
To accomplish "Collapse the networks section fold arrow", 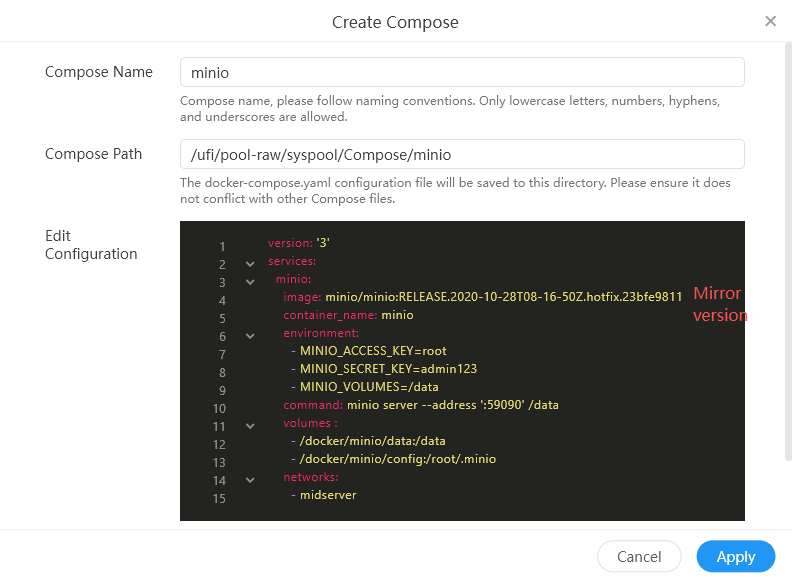I will click(250, 480).
